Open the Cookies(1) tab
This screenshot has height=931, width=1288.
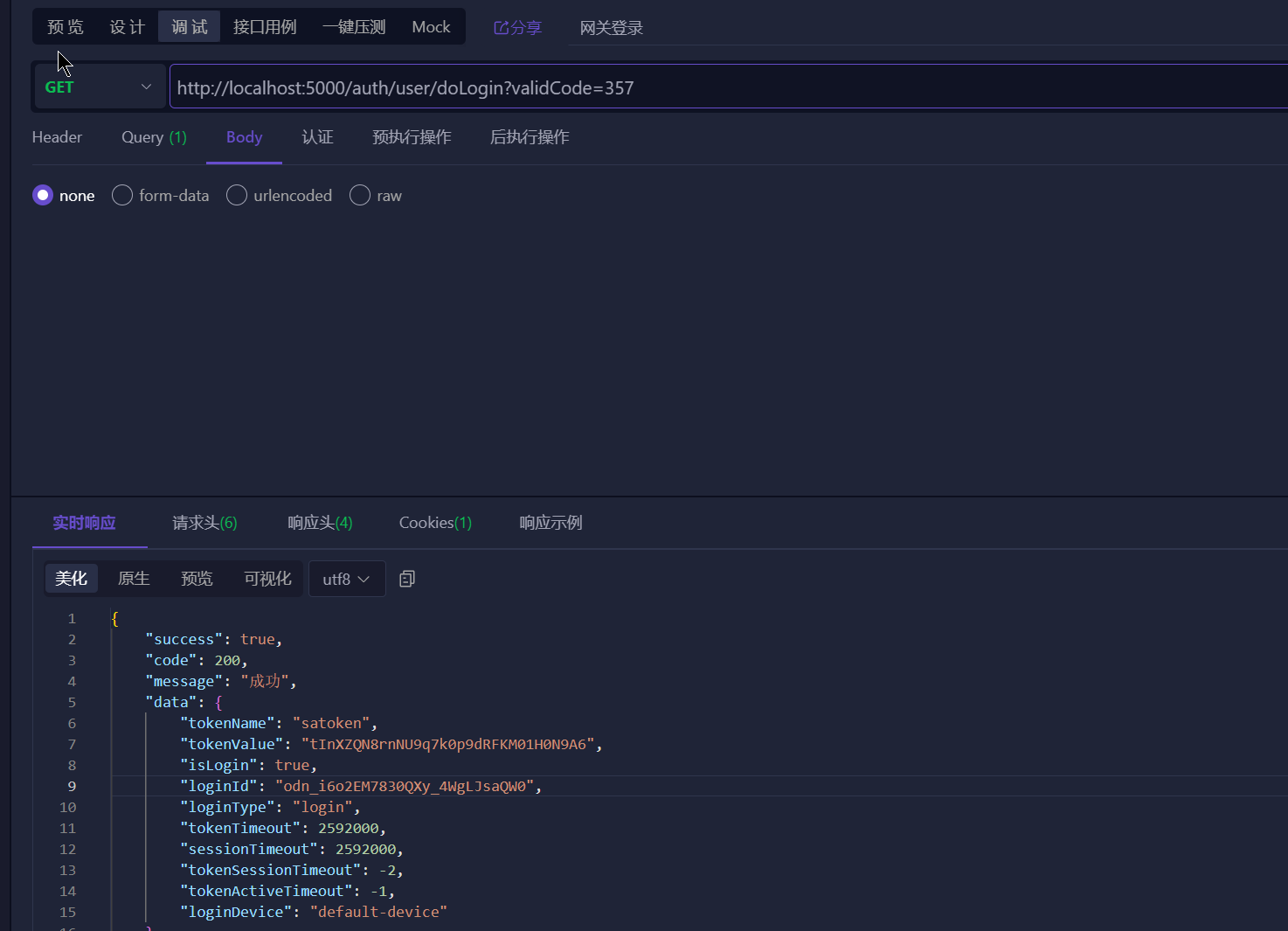pyautogui.click(x=435, y=523)
